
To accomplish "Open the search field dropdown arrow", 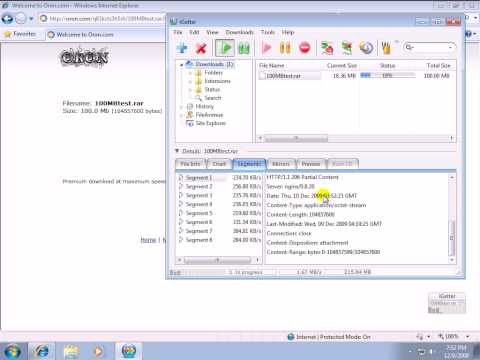I will pyautogui.click(x=450, y=48).
